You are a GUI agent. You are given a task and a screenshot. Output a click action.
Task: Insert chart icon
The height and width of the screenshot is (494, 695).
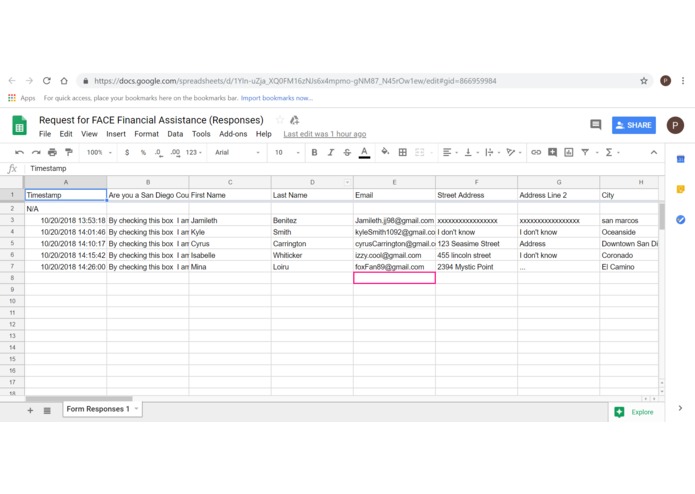point(569,152)
